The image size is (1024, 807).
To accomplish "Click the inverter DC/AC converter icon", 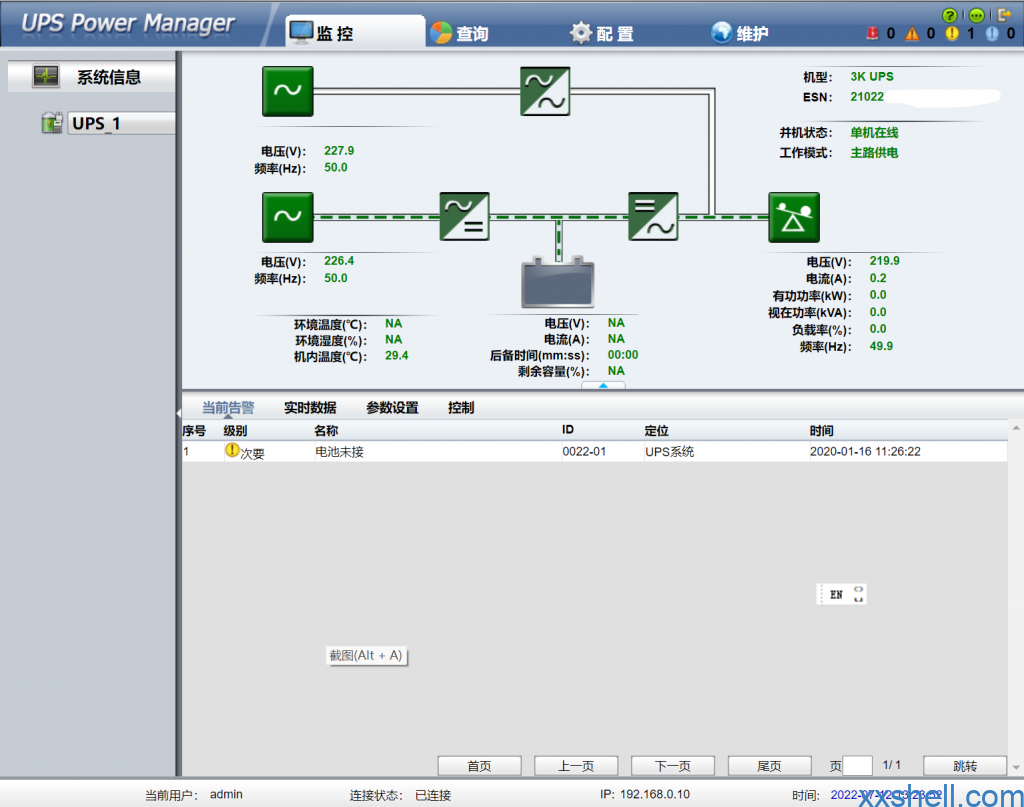I will pyautogui.click(x=653, y=217).
